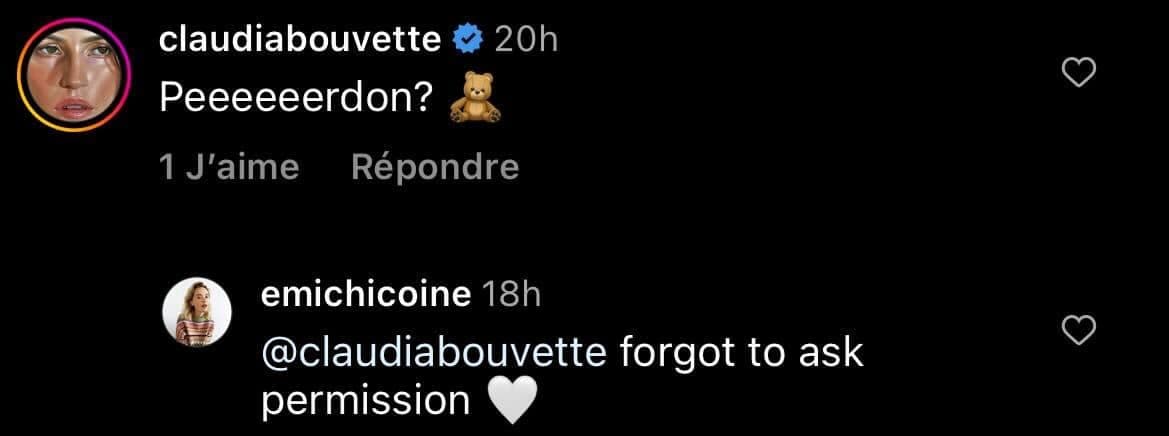Click the 20h comment timestamp
Viewport: 1169px width, 436px height.
tap(526, 40)
